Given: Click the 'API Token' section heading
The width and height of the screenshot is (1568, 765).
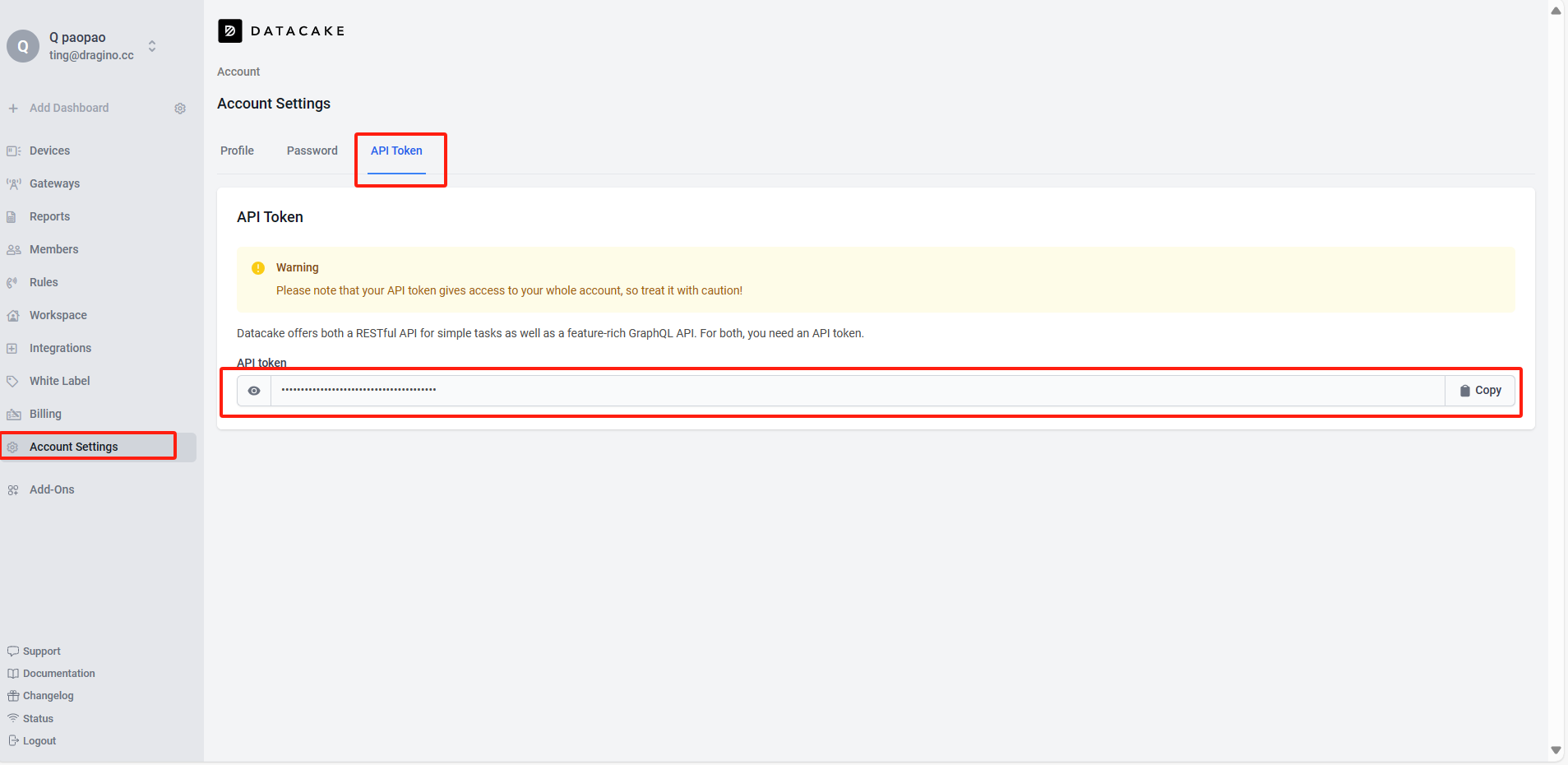Looking at the screenshot, I should pos(270,217).
